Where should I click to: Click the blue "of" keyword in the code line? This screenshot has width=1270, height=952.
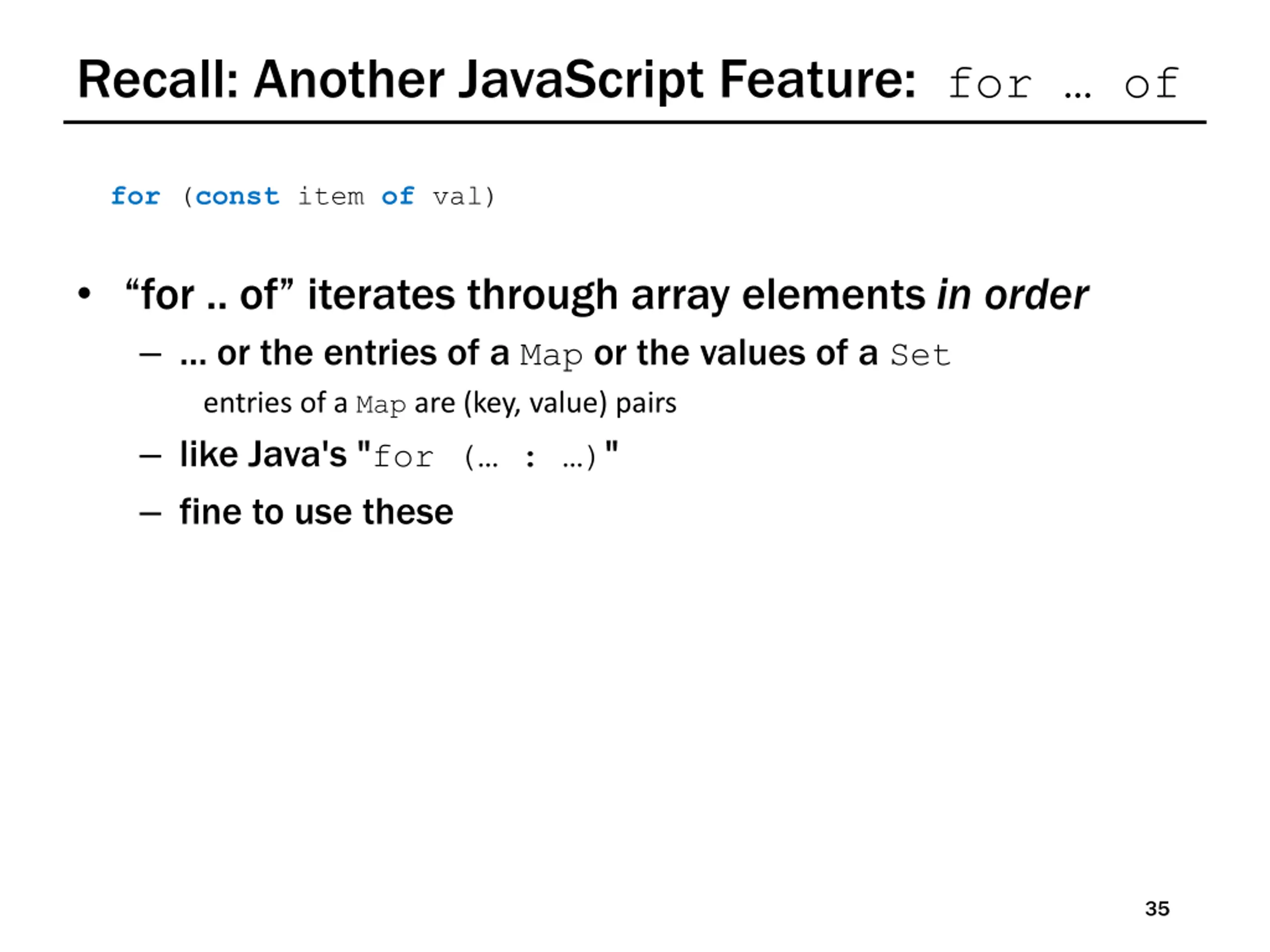[397, 197]
